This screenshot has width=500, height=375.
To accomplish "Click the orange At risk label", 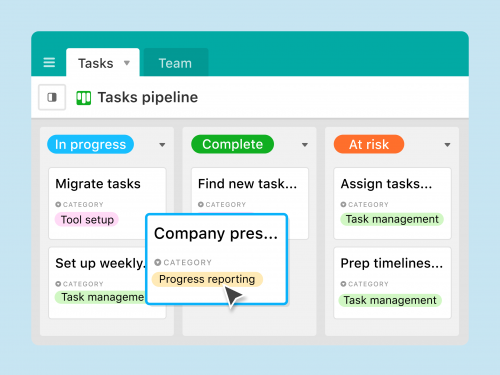I will pyautogui.click(x=369, y=144).
